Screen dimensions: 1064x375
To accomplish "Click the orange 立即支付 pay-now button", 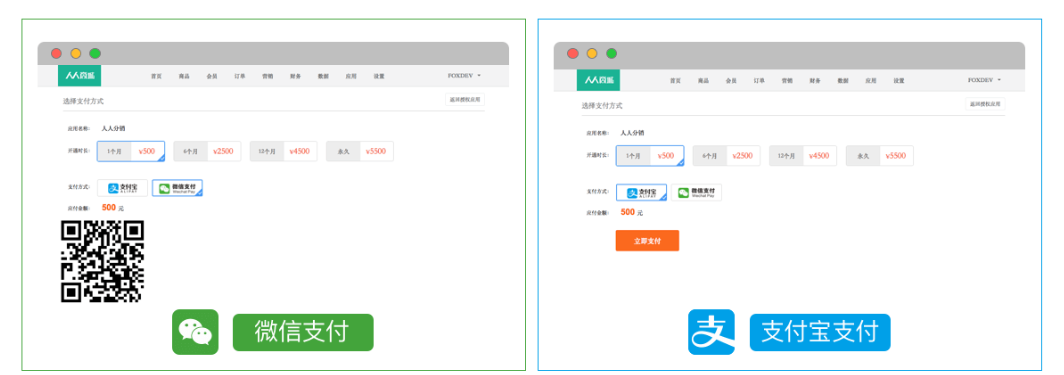I will click(647, 241).
